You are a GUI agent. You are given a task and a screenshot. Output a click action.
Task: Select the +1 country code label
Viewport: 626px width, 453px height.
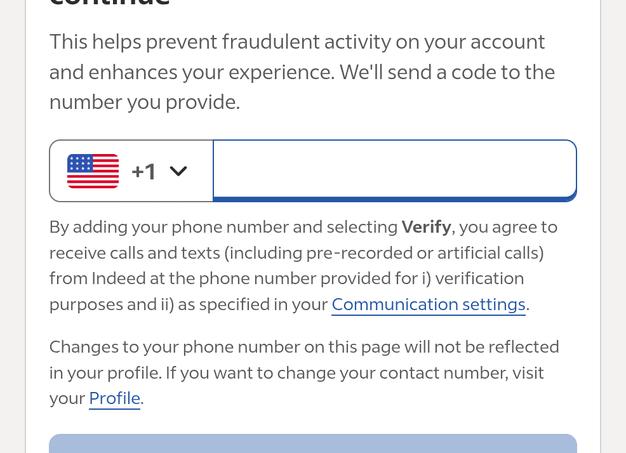click(143, 172)
